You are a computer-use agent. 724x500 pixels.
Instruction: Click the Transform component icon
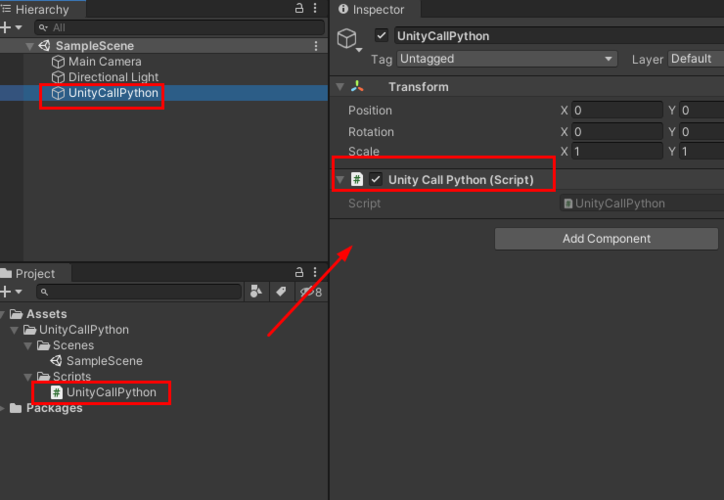(x=357, y=86)
